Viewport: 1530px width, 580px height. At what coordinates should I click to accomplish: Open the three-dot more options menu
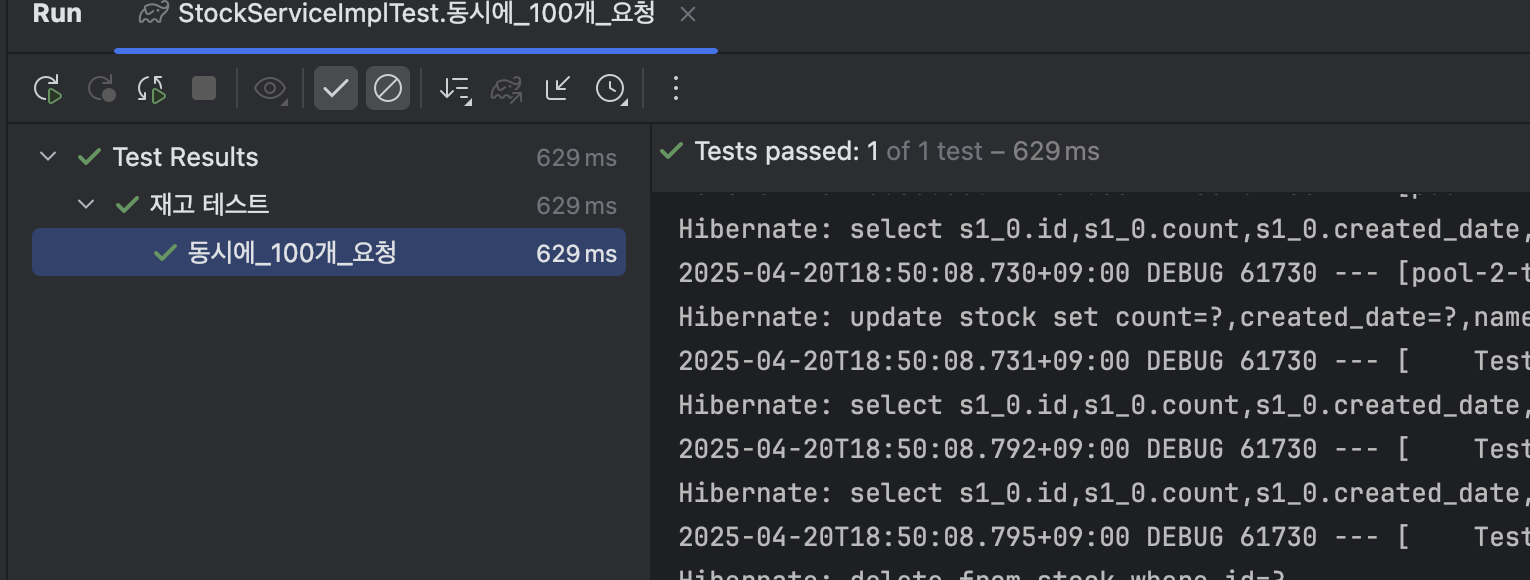[675, 89]
